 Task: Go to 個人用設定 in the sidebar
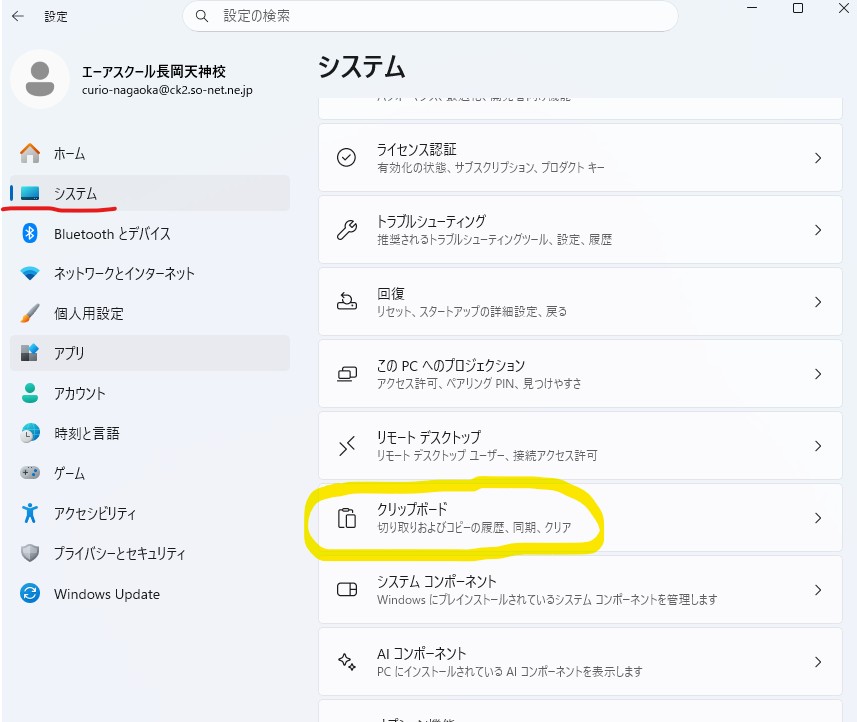(x=88, y=313)
